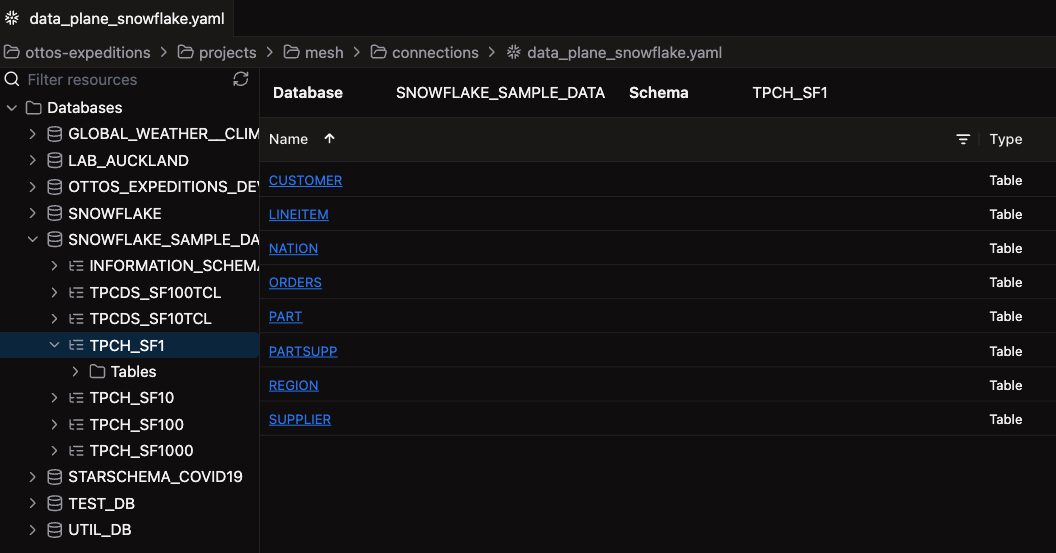Select TPCDS_SF100TCL in the tree
The image size is (1056, 553).
point(155,293)
